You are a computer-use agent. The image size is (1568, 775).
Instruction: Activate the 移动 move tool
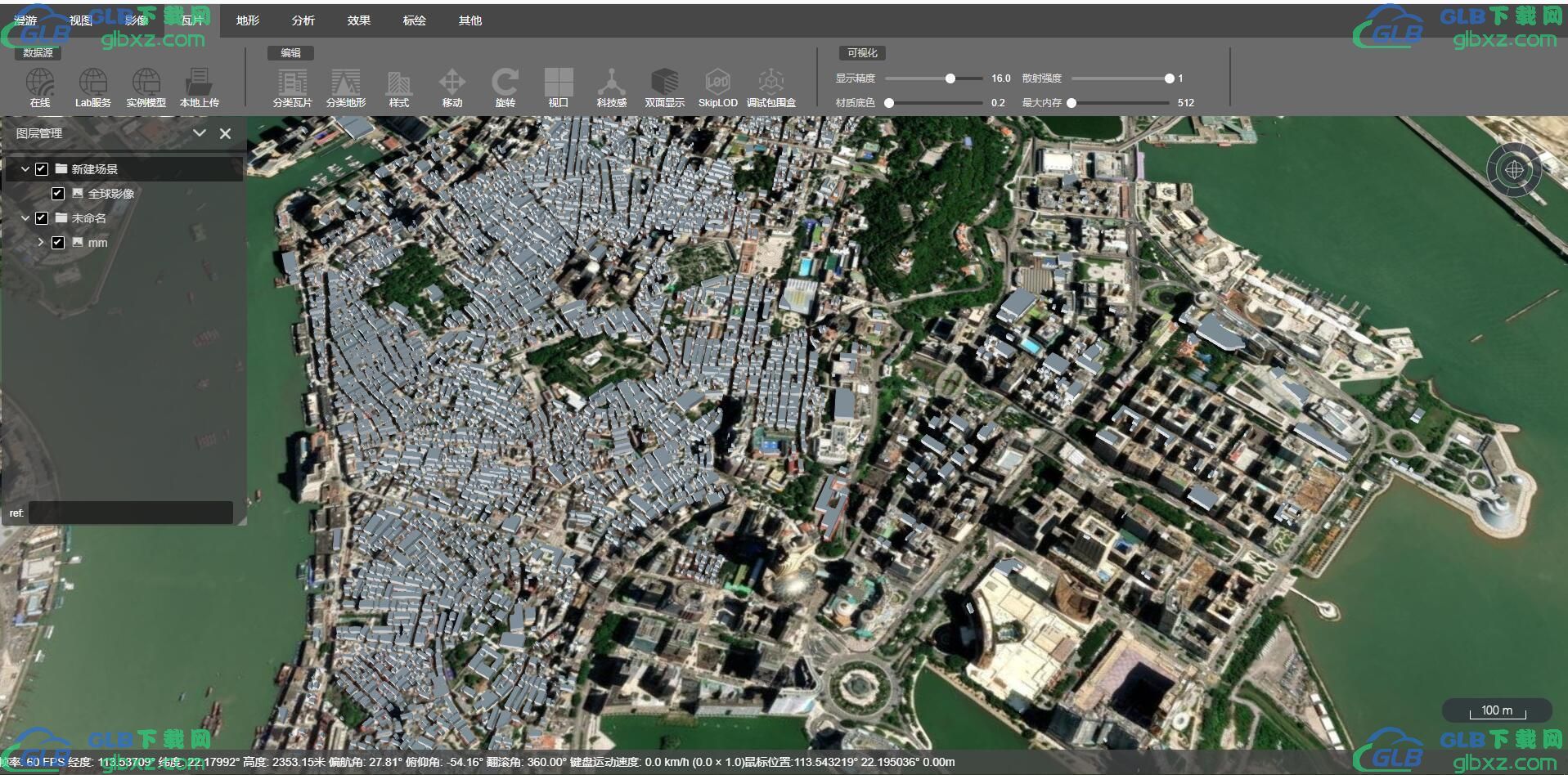click(x=452, y=87)
